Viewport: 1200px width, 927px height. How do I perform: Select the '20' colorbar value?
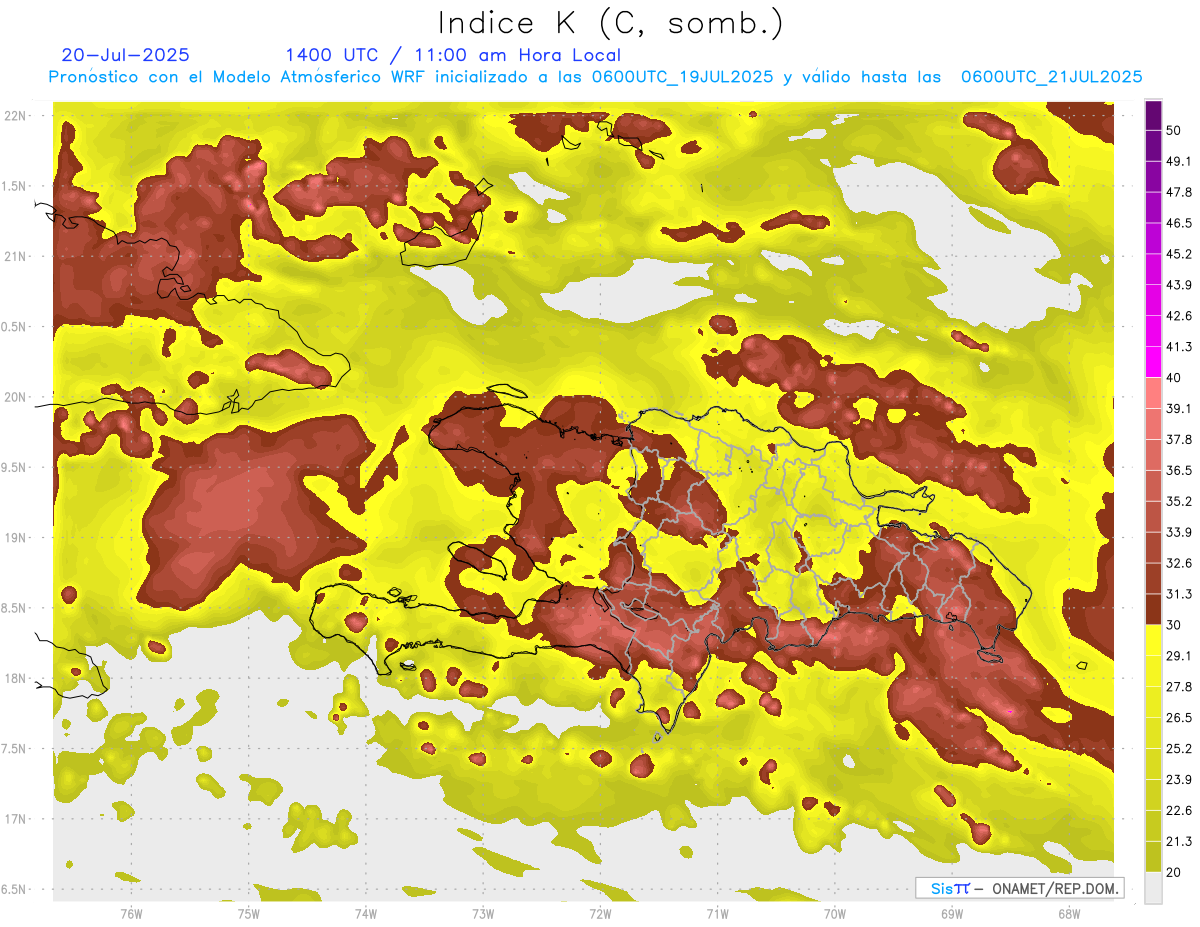pyautogui.click(x=1175, y=872)
